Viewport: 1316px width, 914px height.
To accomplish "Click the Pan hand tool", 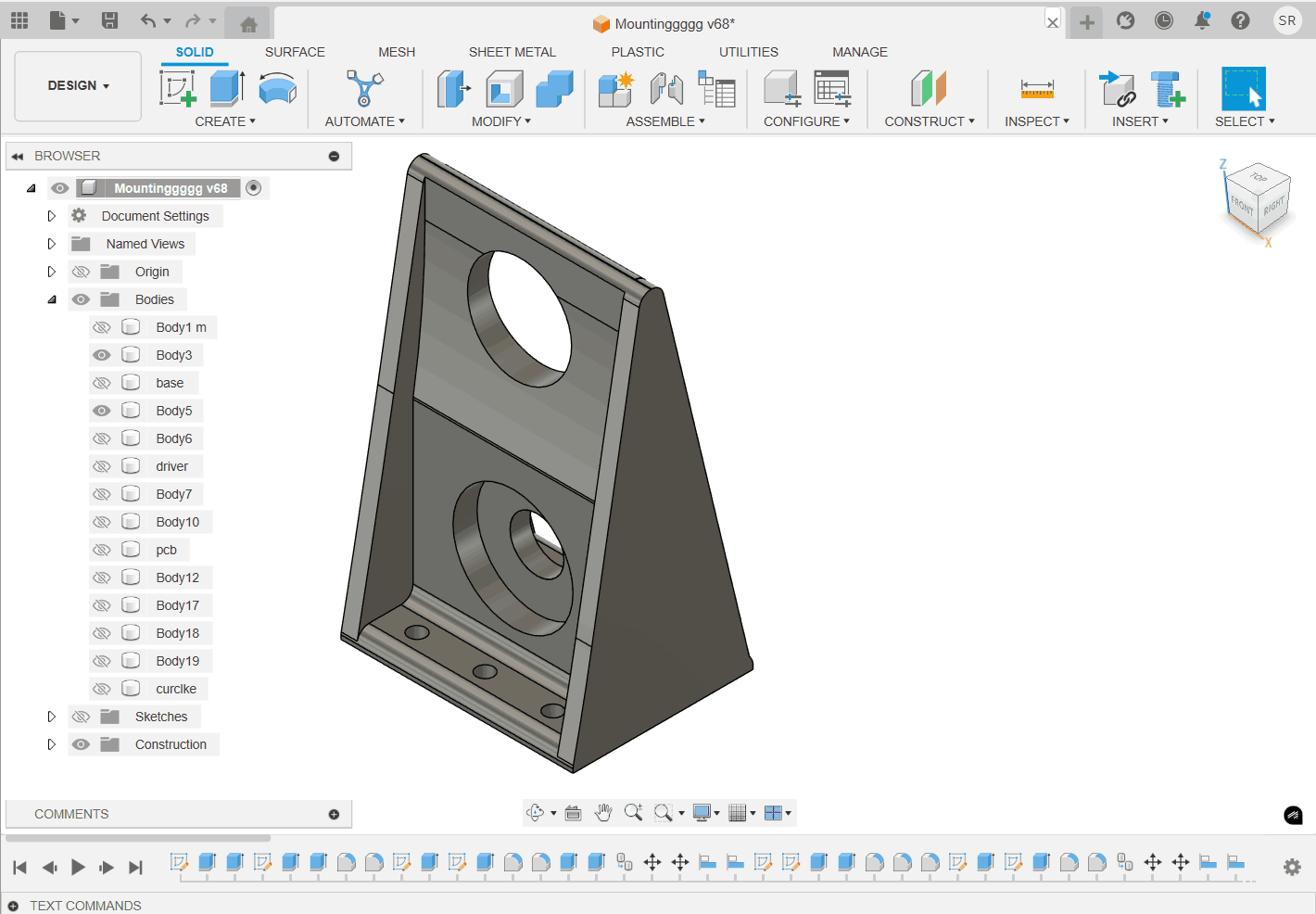I will click(x=603, y=813).
